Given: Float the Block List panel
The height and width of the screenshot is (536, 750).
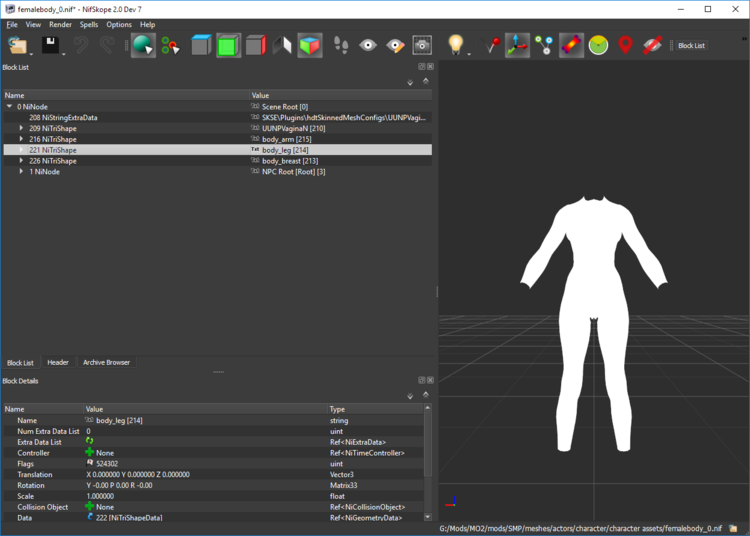Looking at the screenshot, I should [421, 66].
